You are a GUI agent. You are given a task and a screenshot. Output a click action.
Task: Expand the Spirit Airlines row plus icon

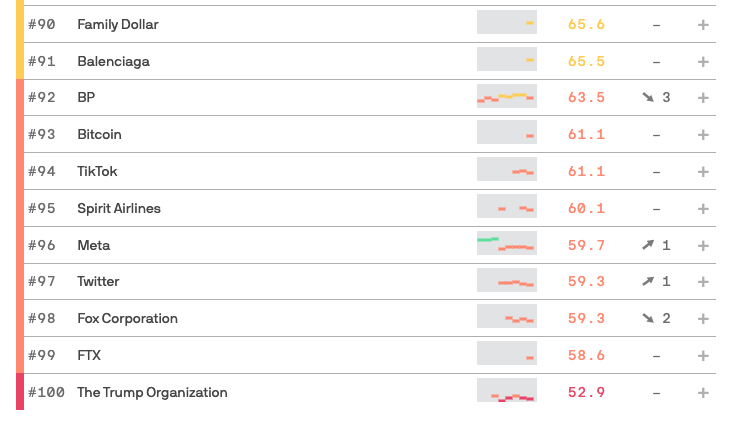(703, 209)
